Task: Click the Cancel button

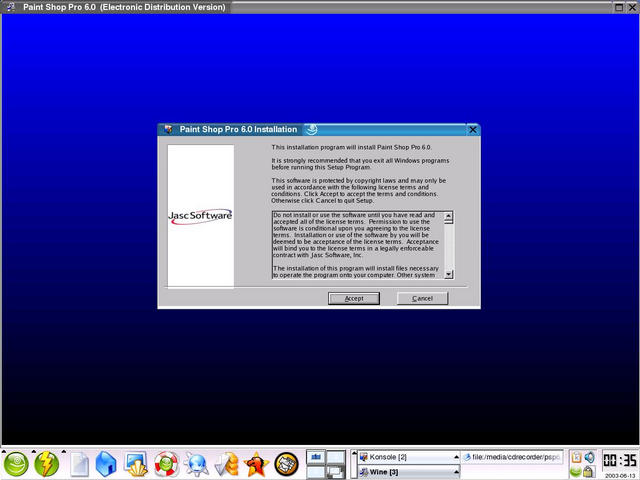Action: [x=422, y=298]
